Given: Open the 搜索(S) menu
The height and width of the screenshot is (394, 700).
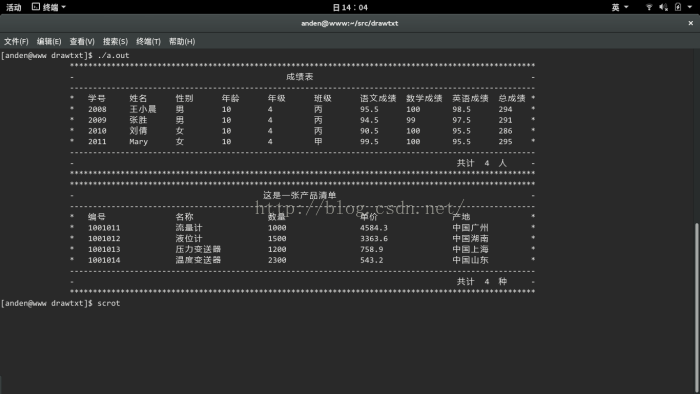Looking at the screenshot, I should point(115,41).
